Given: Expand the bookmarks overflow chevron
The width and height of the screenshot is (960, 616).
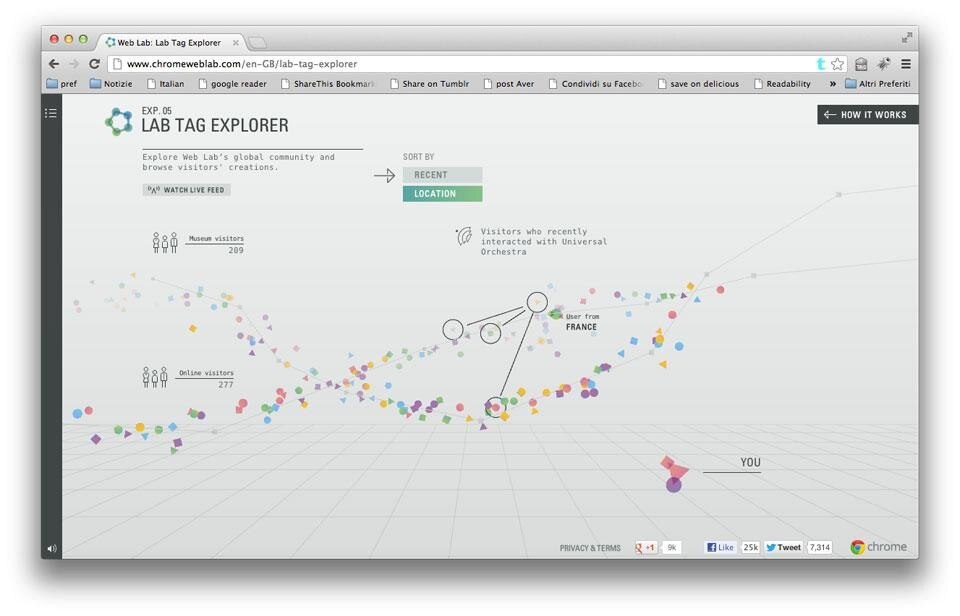Looking at the screenshot, I should (832, 84).
